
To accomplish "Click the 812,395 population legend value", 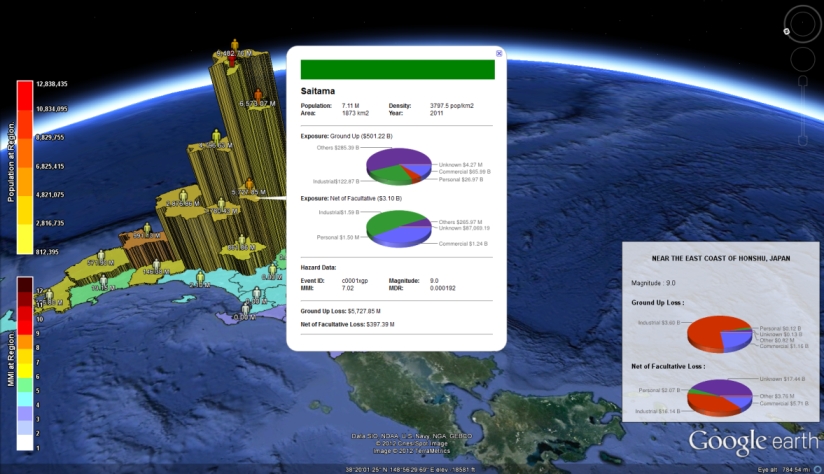I will point(47,252).
